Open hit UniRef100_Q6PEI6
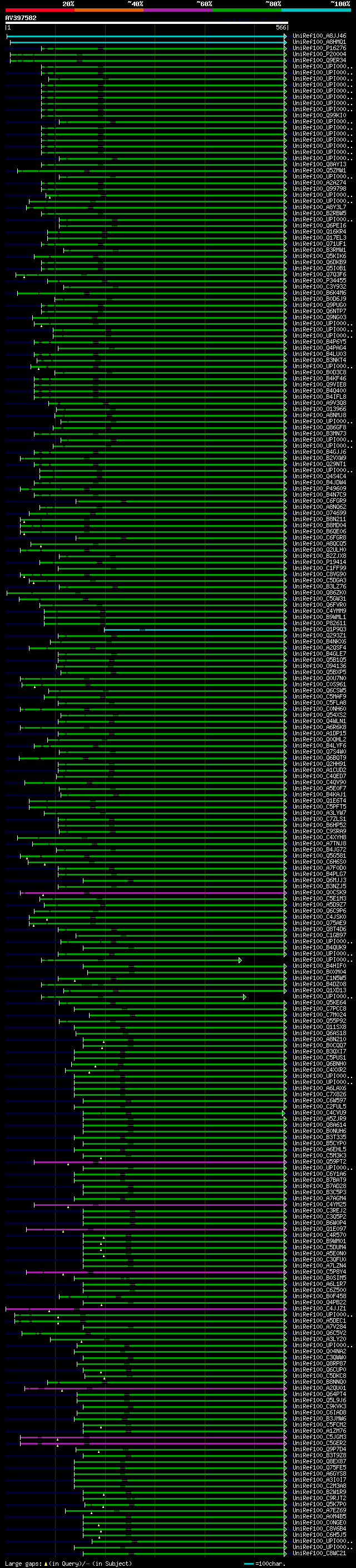 pos(319,225)
